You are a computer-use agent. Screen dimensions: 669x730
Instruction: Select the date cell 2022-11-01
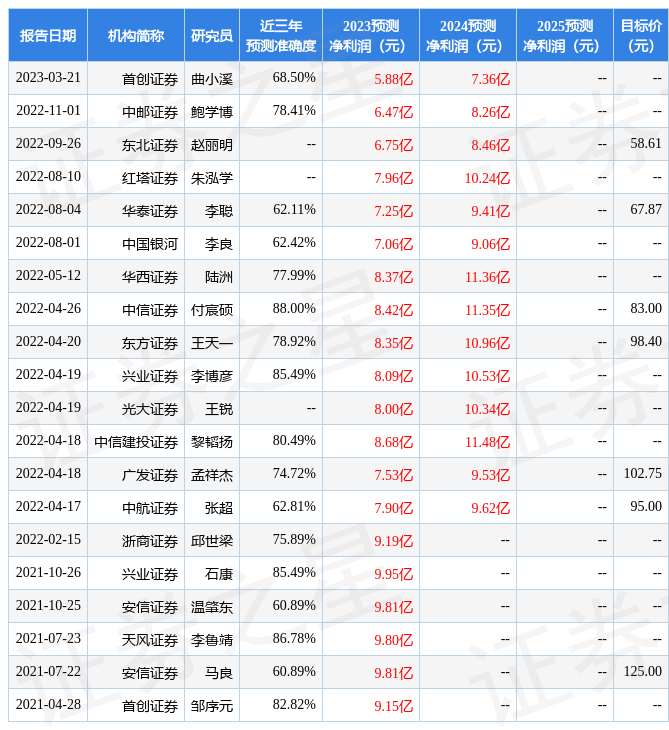(x=48, y=111)
